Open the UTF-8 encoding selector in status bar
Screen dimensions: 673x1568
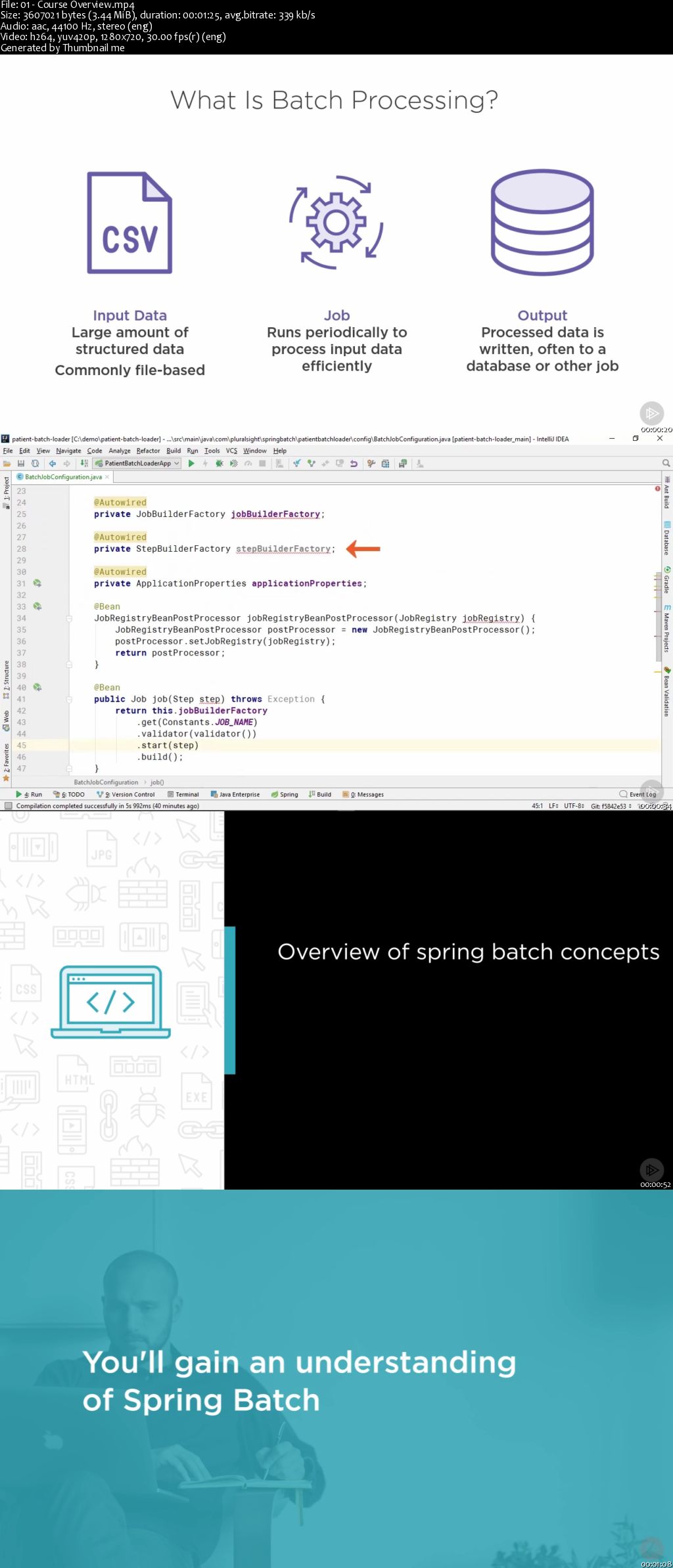pyautogui.click(x=574, y=806)
